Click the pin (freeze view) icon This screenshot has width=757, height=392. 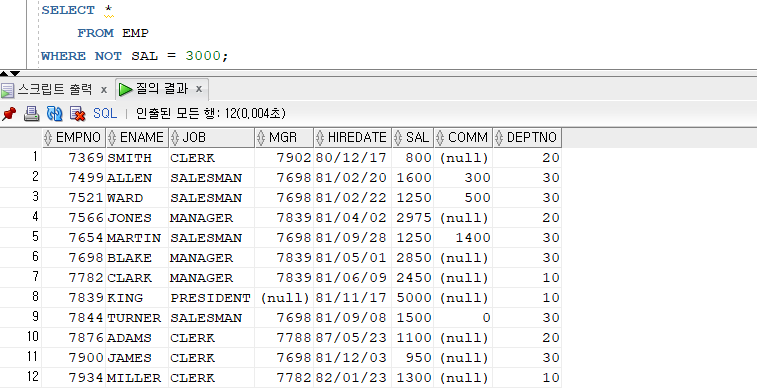click(x=9, y=114)
